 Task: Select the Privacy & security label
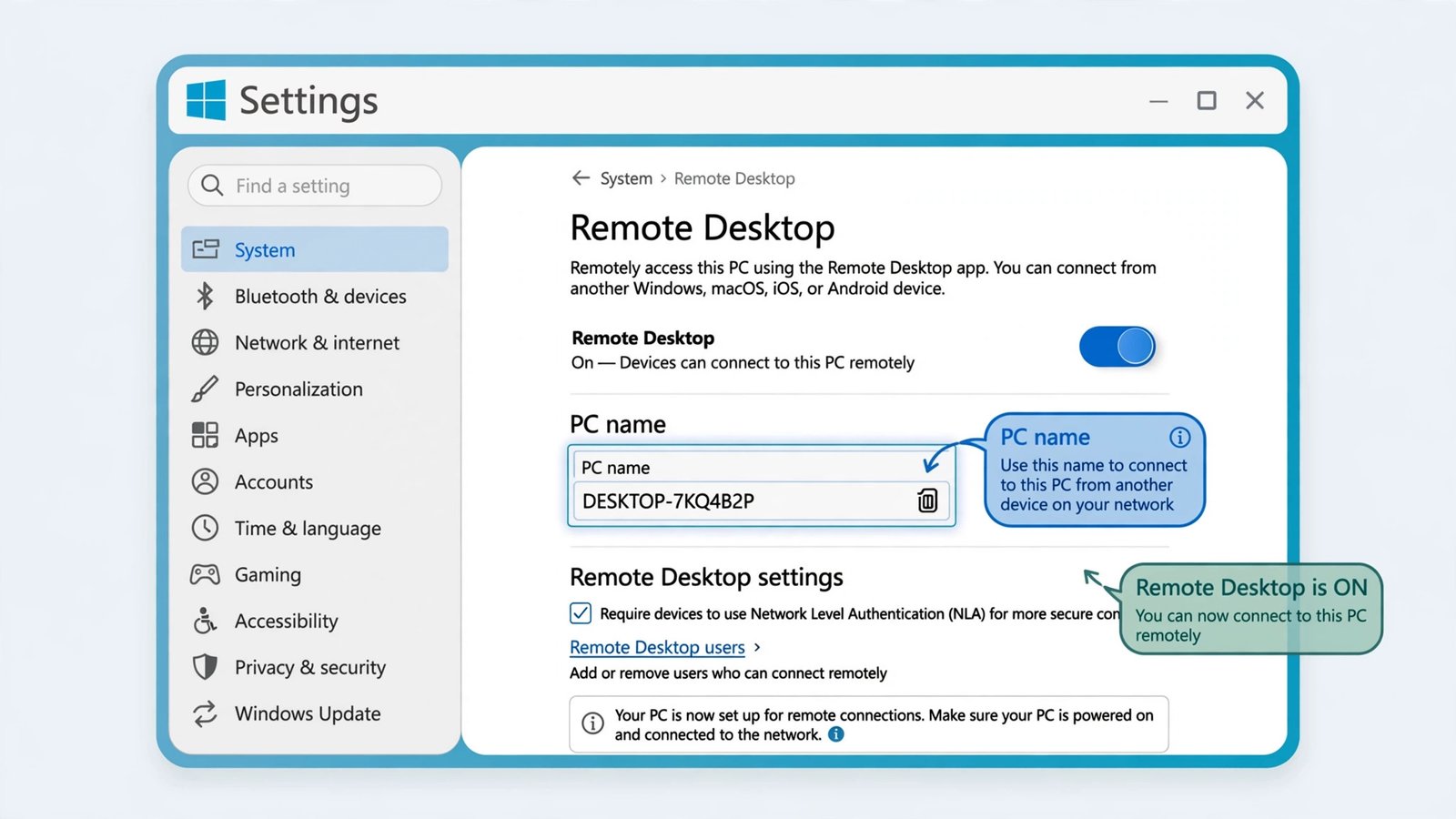310,668
